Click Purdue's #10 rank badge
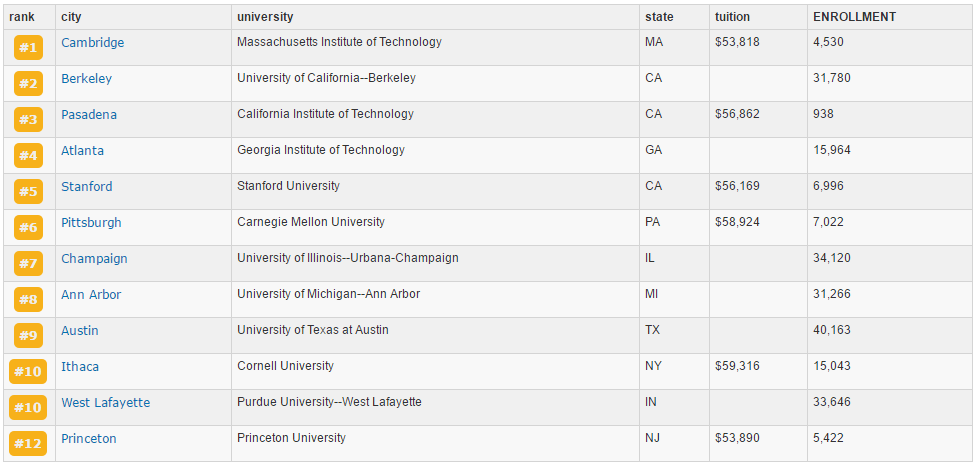 pyautogui.click(x=28, y=408)
